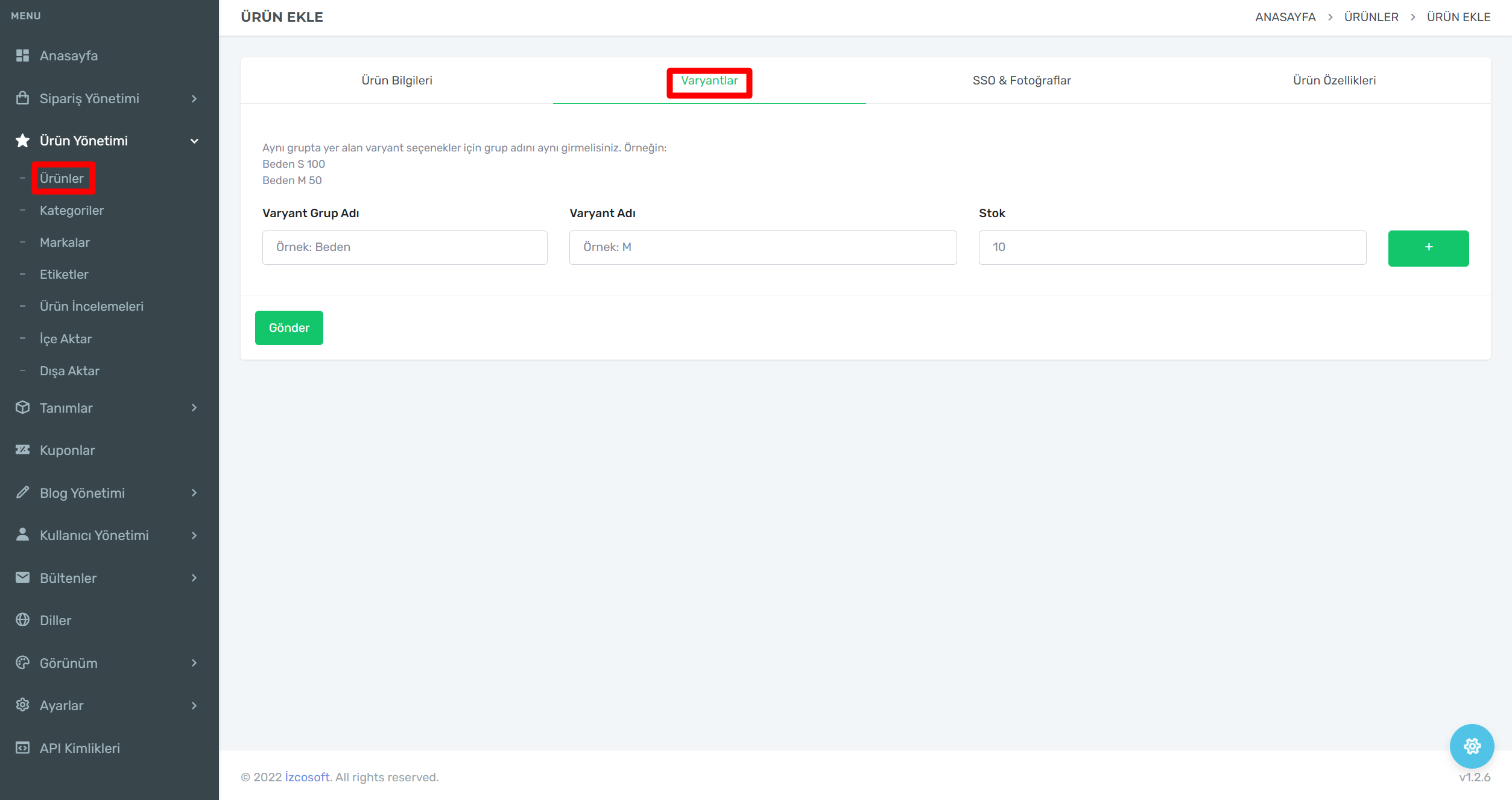Switch to the Ürün Bilgileri tab
Image resolution: width=1512 pixels, height=800 pixels.
(397, 81)
